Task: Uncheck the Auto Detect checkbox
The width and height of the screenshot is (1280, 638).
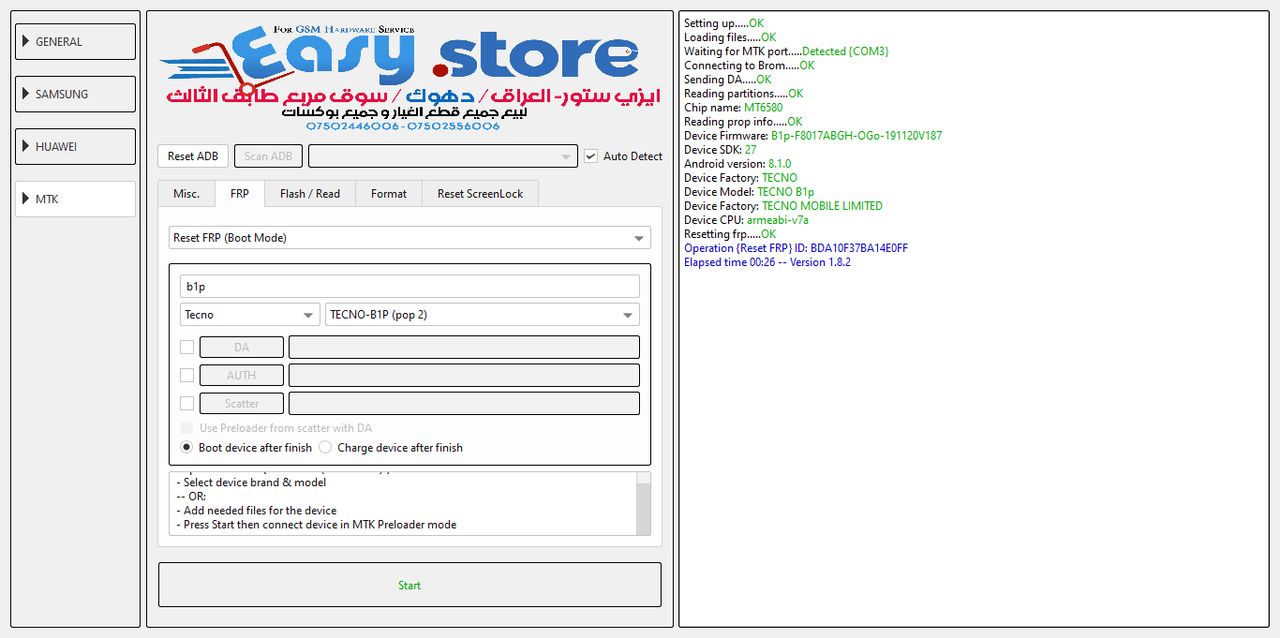Action: (x=591, y=156)
